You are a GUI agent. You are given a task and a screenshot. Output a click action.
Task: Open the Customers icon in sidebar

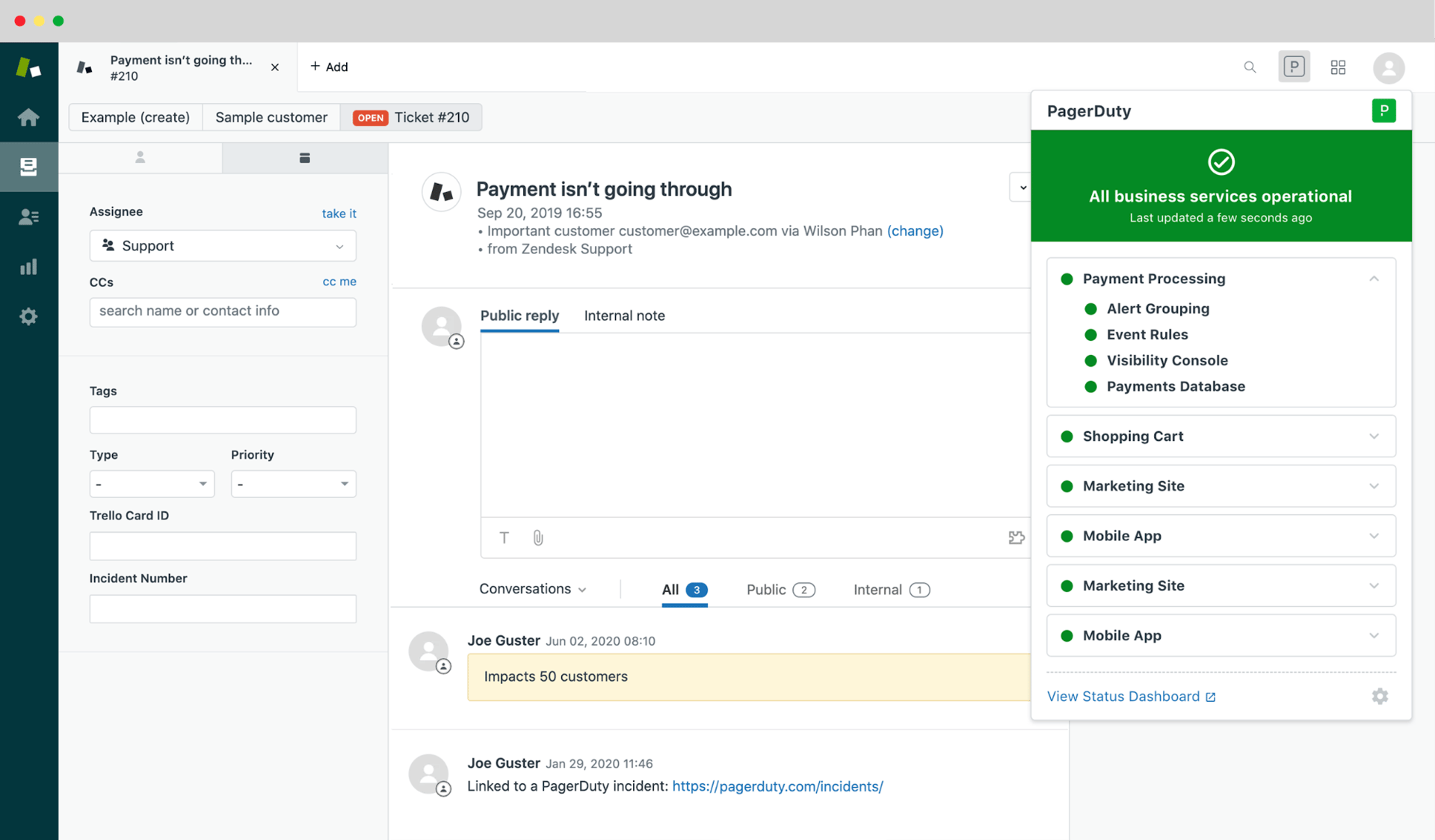(x=28, y=217)
